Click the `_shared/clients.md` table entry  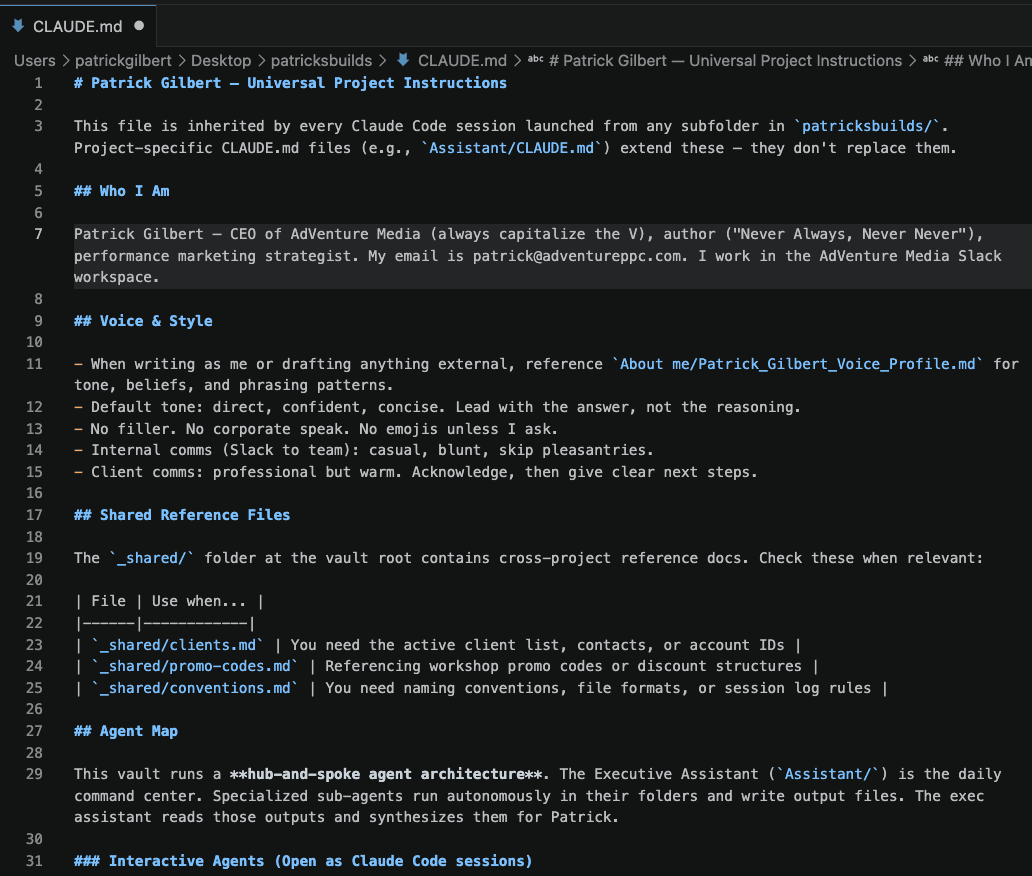click(x=177, y=644)
